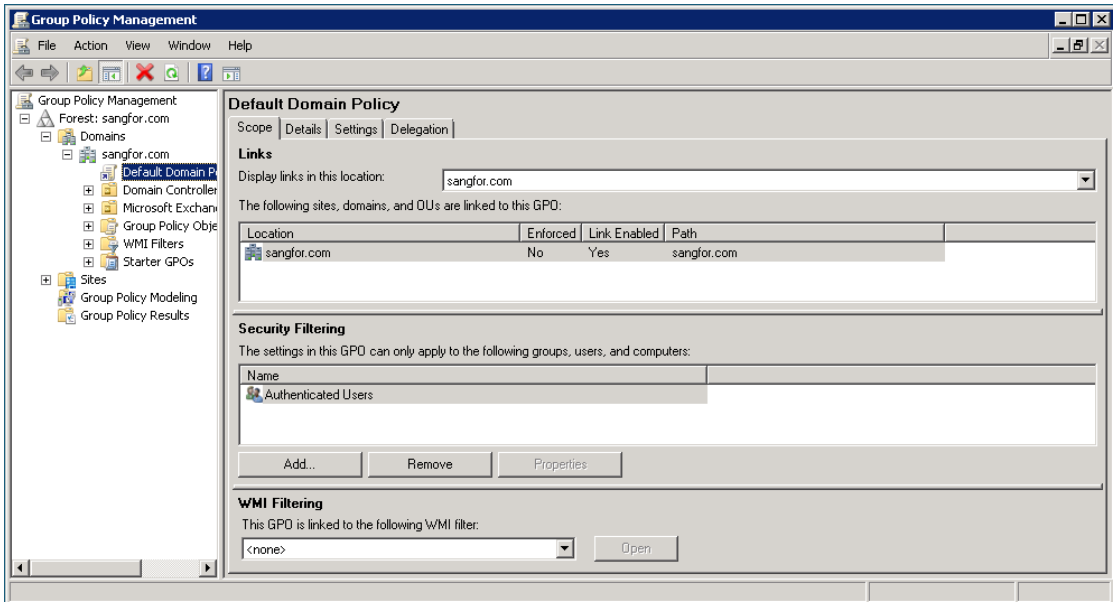The width and height of the screenshot is (1116, 606).
Task: Click the Remove button
Action: pyautogui.click(x=429, y=464)
